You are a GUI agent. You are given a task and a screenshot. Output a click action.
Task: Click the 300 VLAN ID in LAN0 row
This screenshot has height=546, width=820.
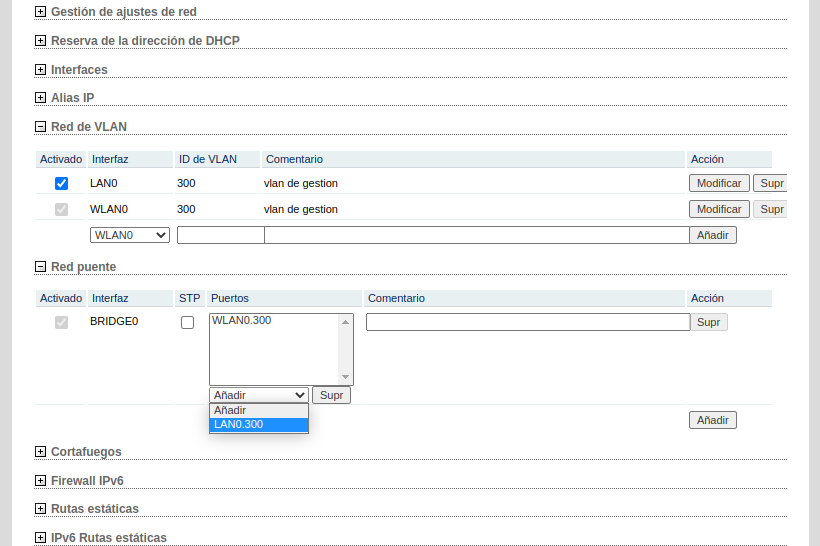coord(186,184)
